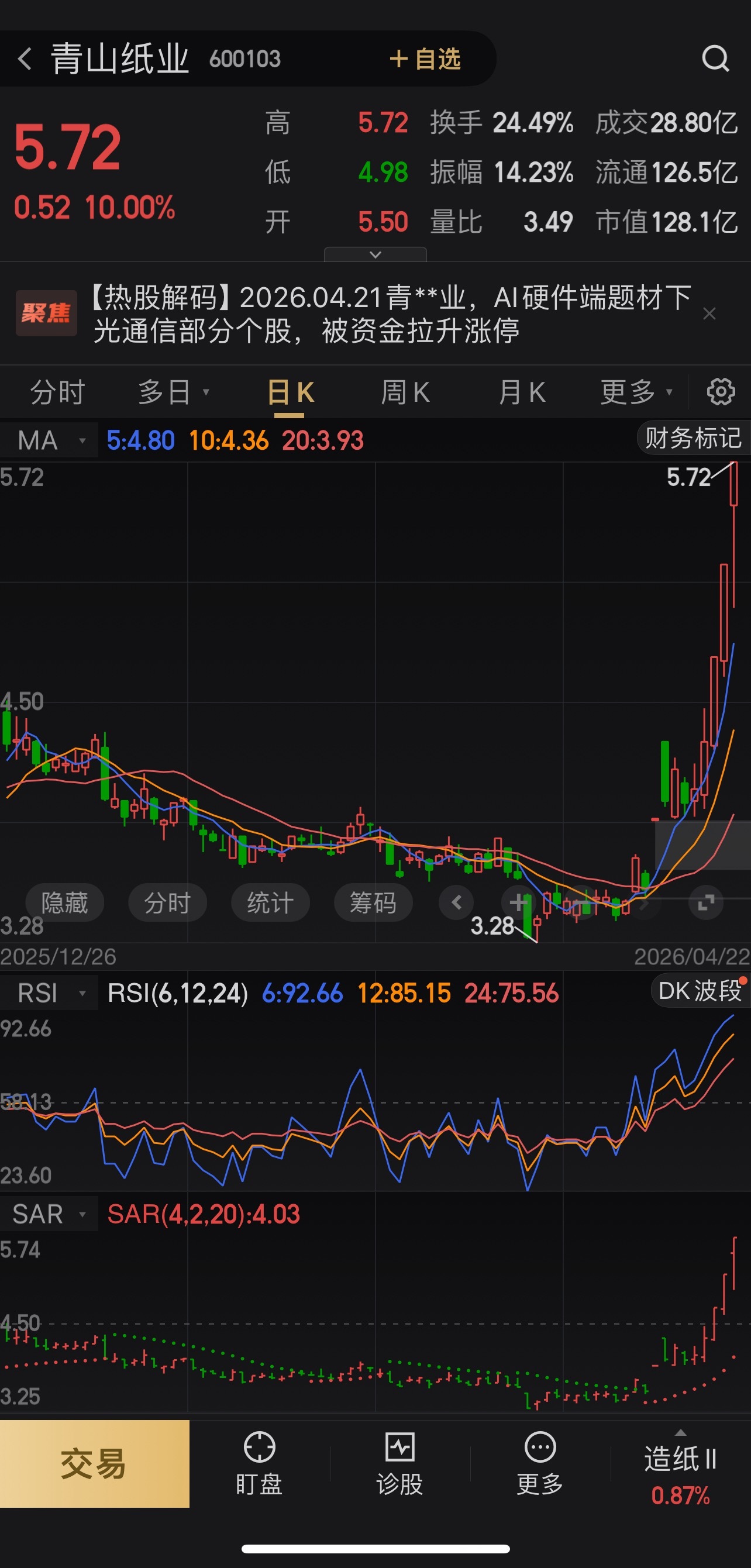Viewport: 751px width, 1568px height.
Task: Switch to 分时 tab
Action: [58, 392]
